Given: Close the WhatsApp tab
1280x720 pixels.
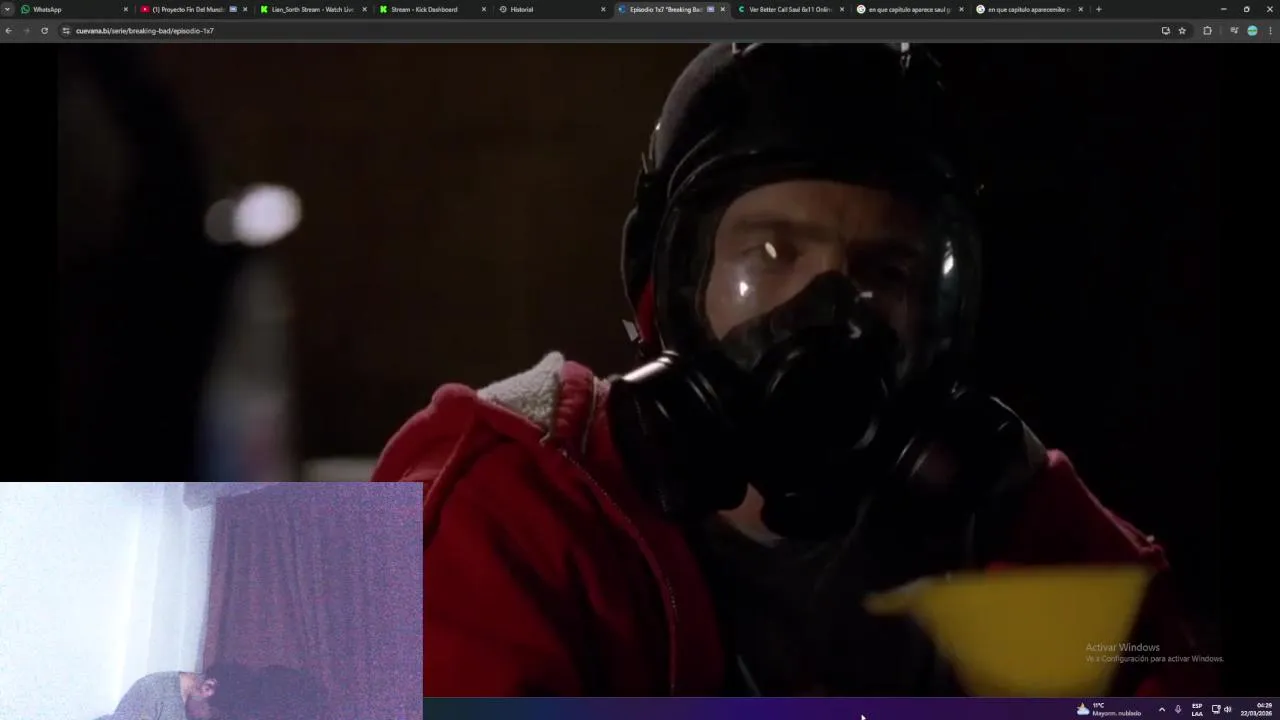Looking at the screenshot, I should [x=126, y=9].
